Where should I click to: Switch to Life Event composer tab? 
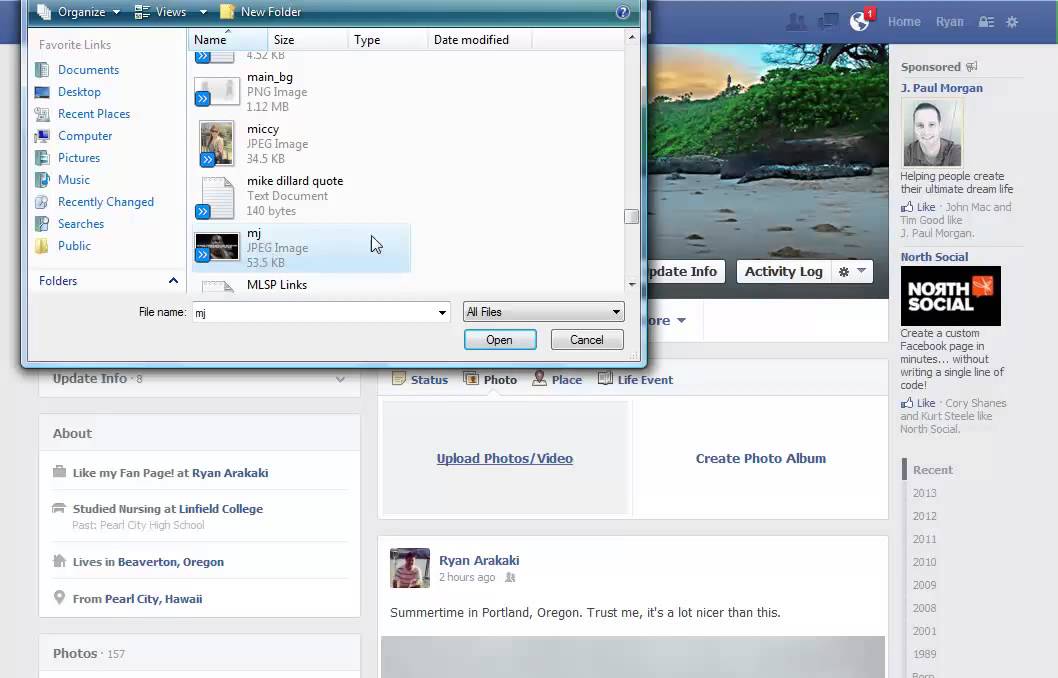pyautogui.click(x=635, y=379)
